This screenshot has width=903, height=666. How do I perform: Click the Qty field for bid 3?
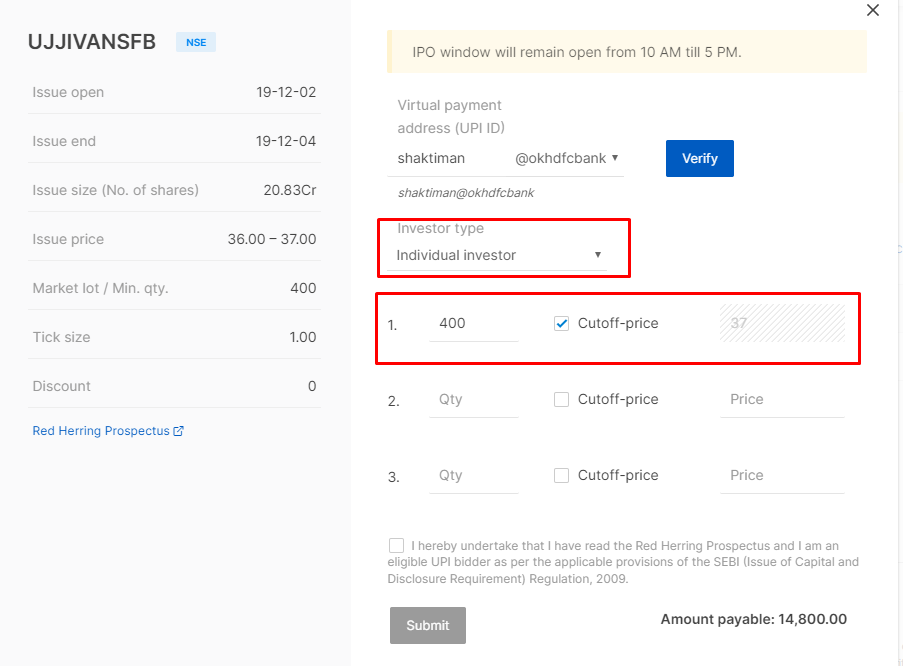point(474,475)
